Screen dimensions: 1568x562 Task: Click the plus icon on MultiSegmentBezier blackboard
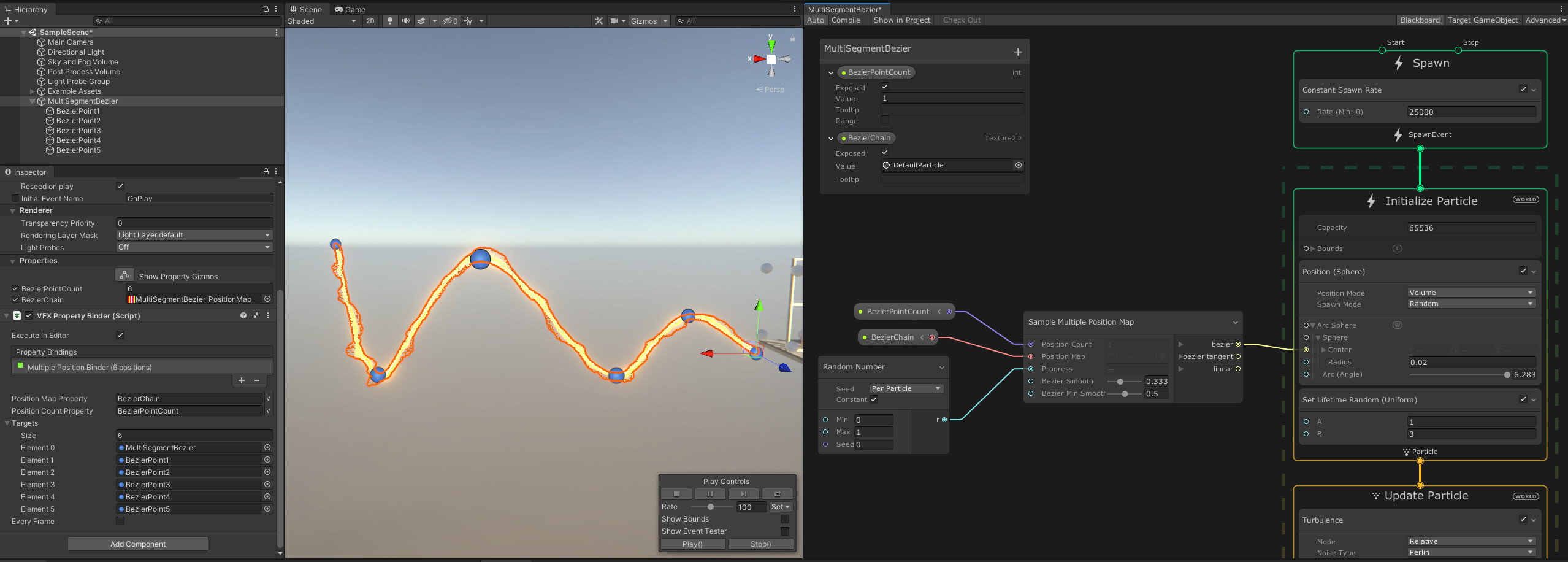point(1019,51)
